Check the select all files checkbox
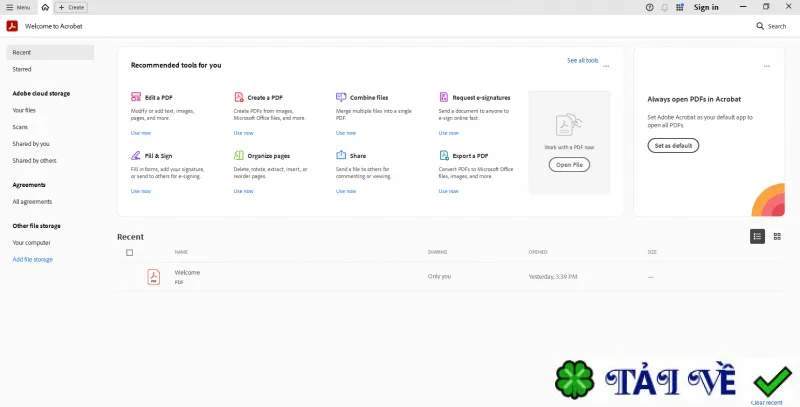This screenshot has width=800, height=407. point(130,252)
